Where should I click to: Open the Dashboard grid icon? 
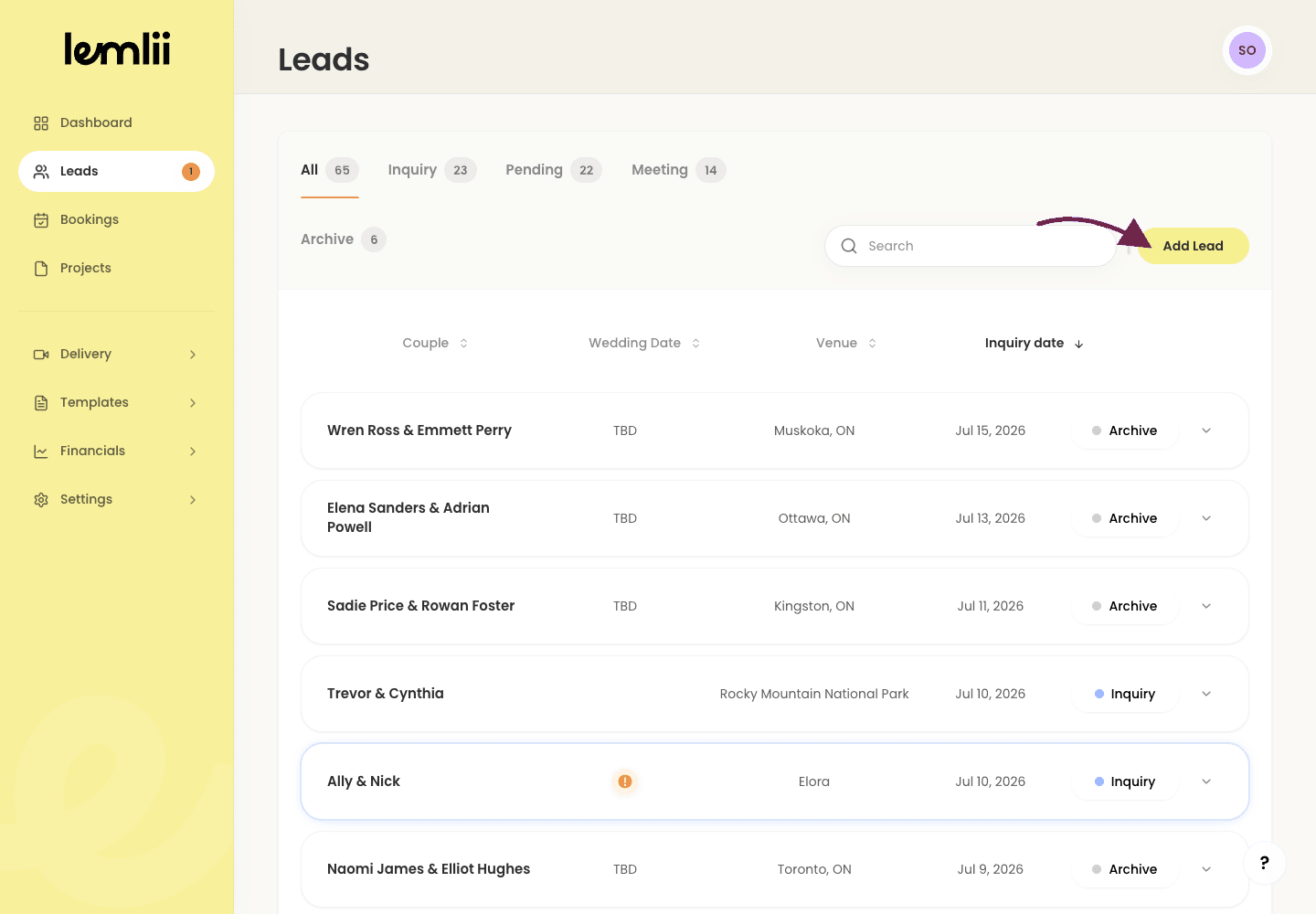[41, 122]
